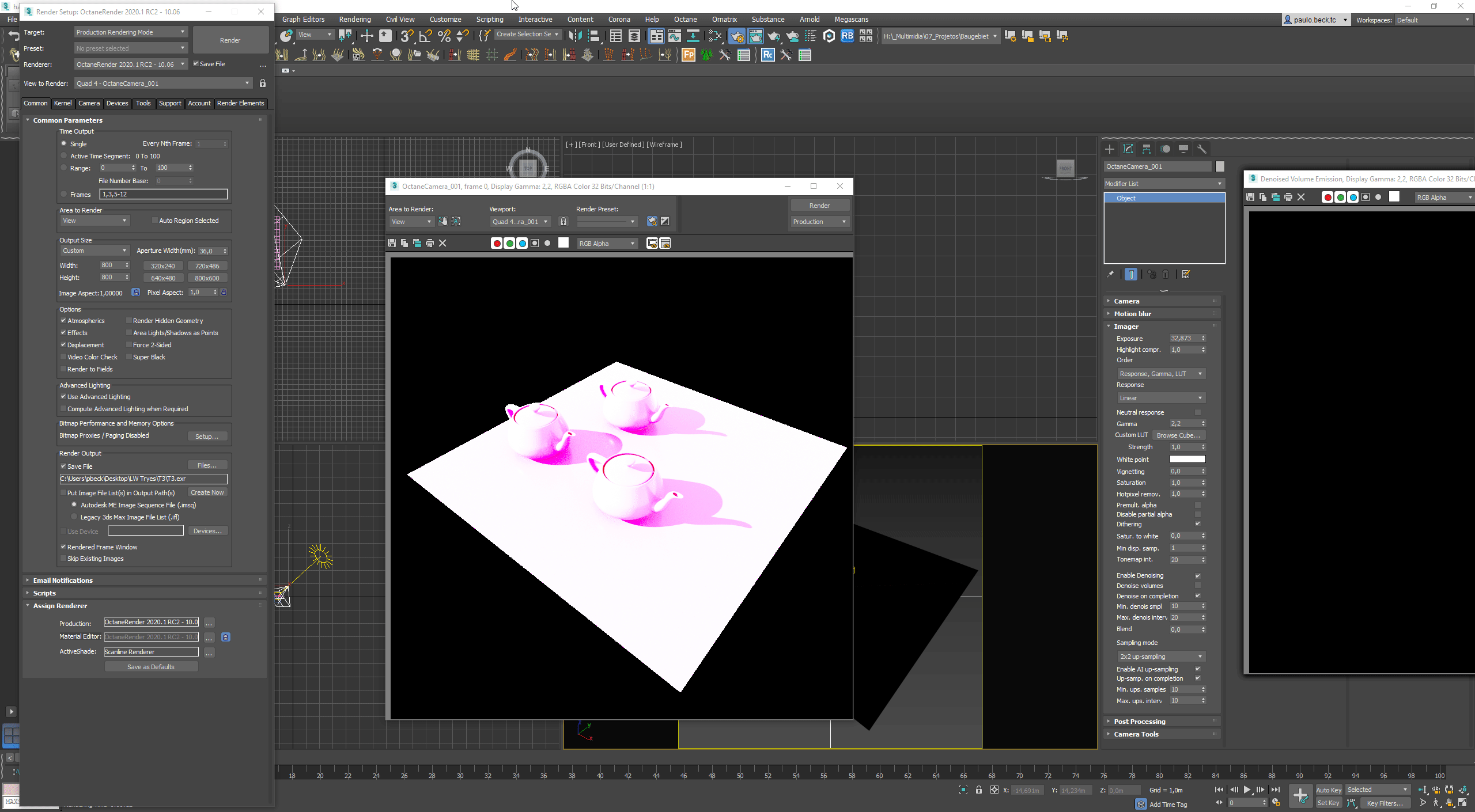The height and width of the screenshot is (812, 1475).
Task: Toggle the red channel button in frame buffer
Action: point(496,243)
